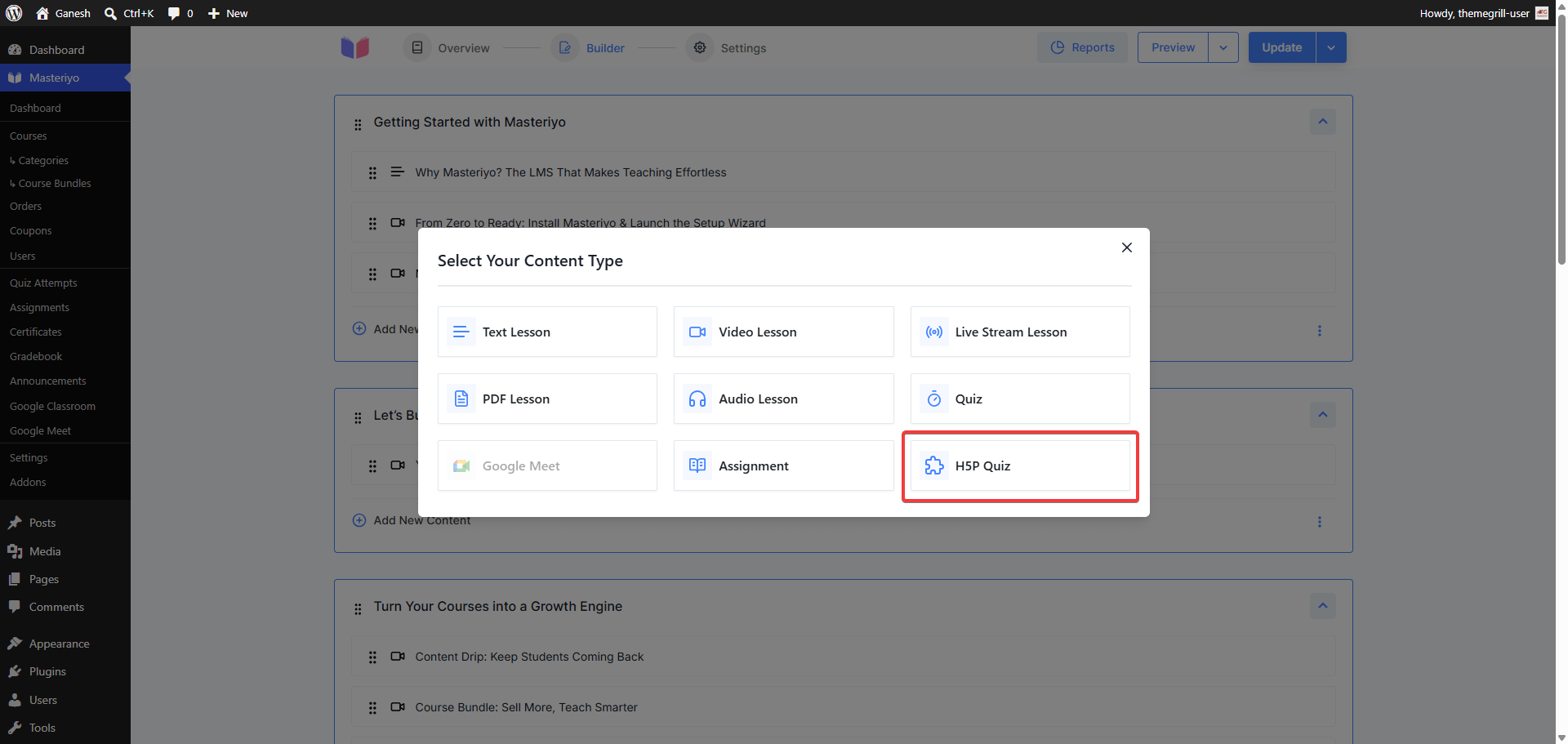Image resolution: width=1568 pixels, height=744 pixels.
Task: Open Masteriyo sidebar menu
Action: click(65, 78)
